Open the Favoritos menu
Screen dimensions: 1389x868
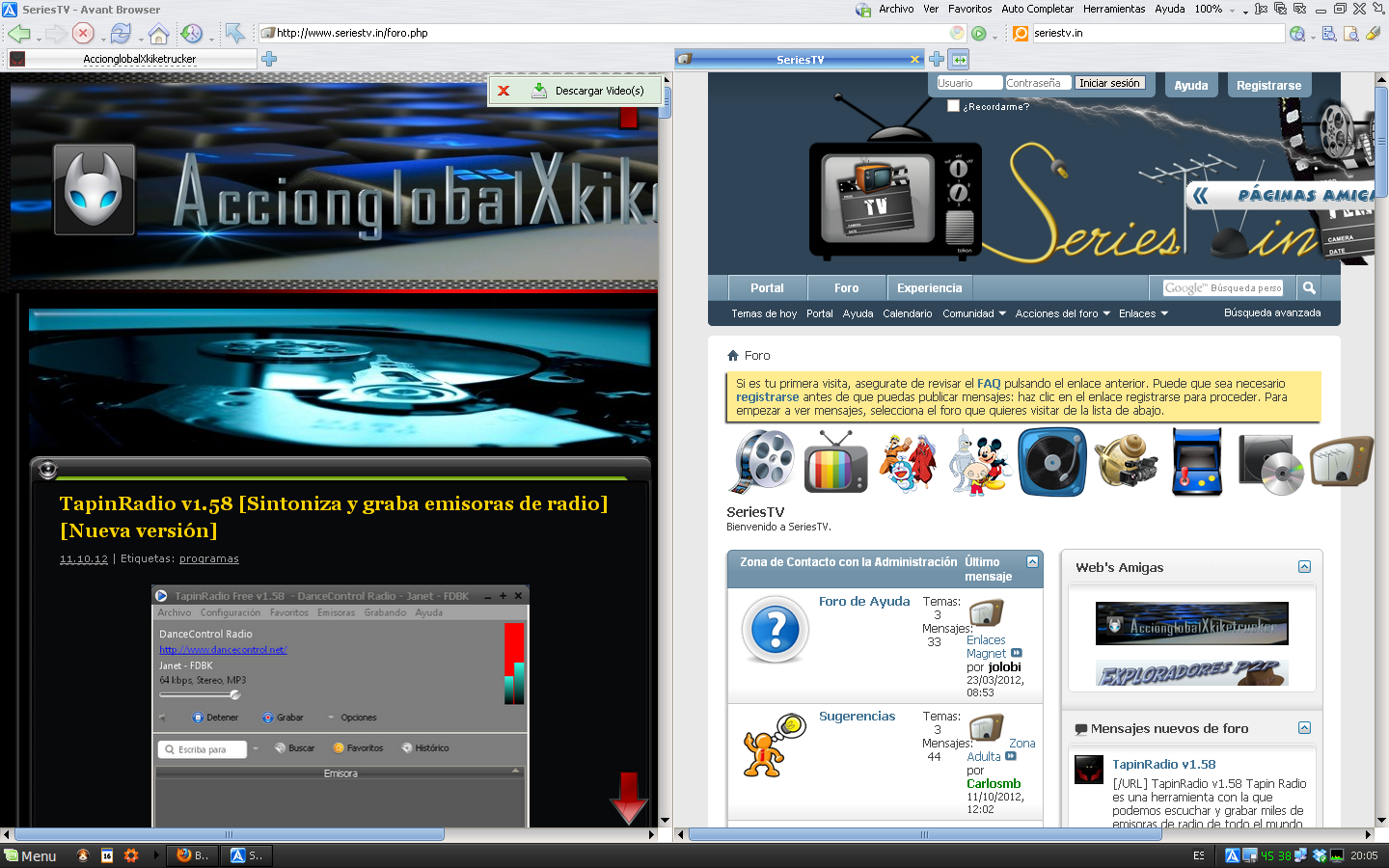pyautogui.click(x=969, y=9)
